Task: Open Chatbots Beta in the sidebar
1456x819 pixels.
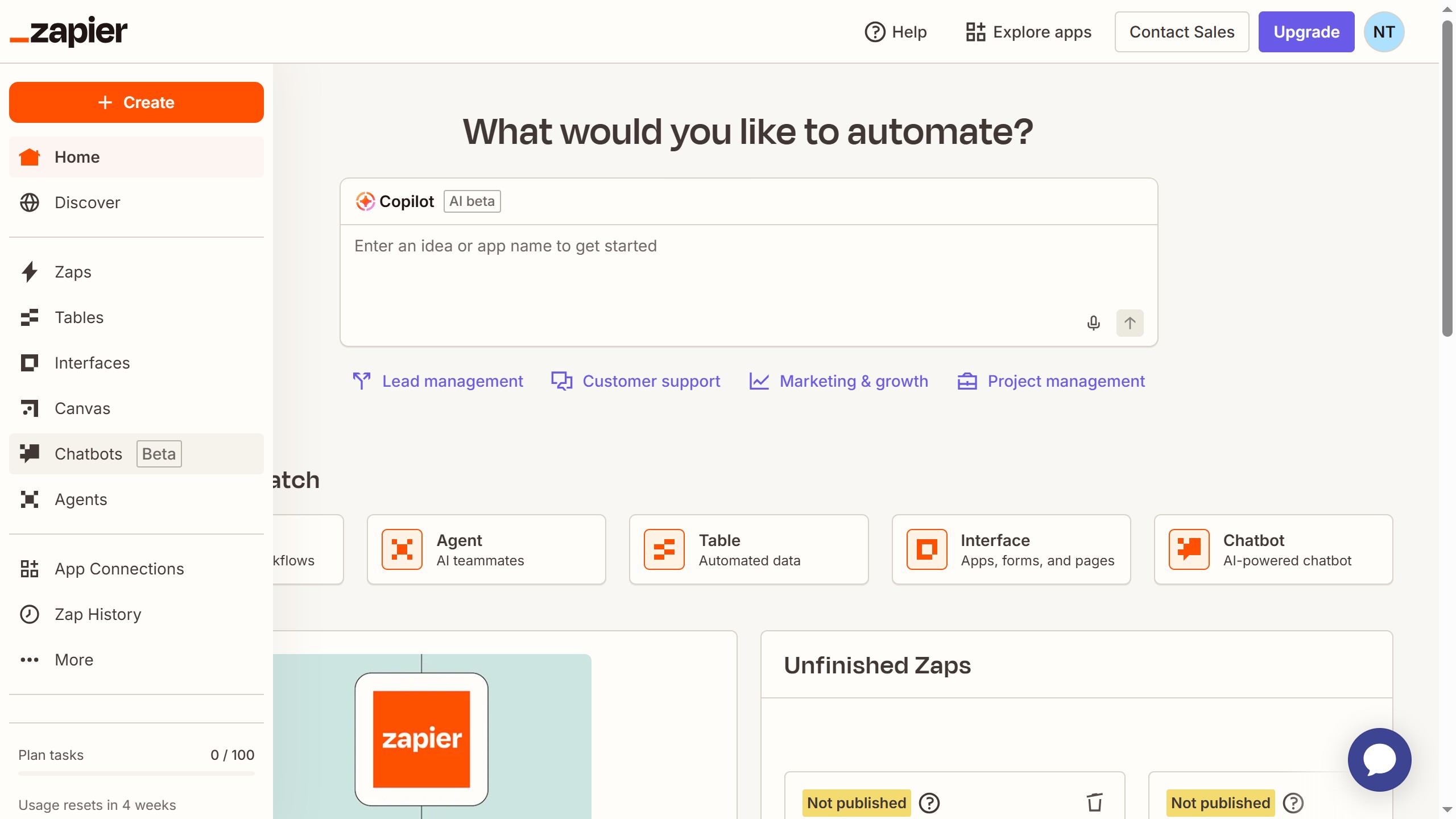Action: coord(136,454)
